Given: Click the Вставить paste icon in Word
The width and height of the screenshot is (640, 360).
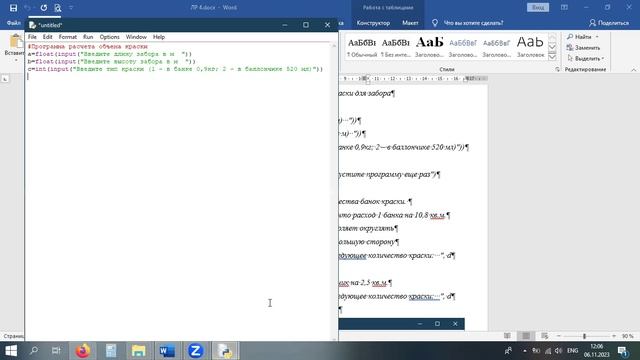Looking at the screenshot, I should point(16,42).
